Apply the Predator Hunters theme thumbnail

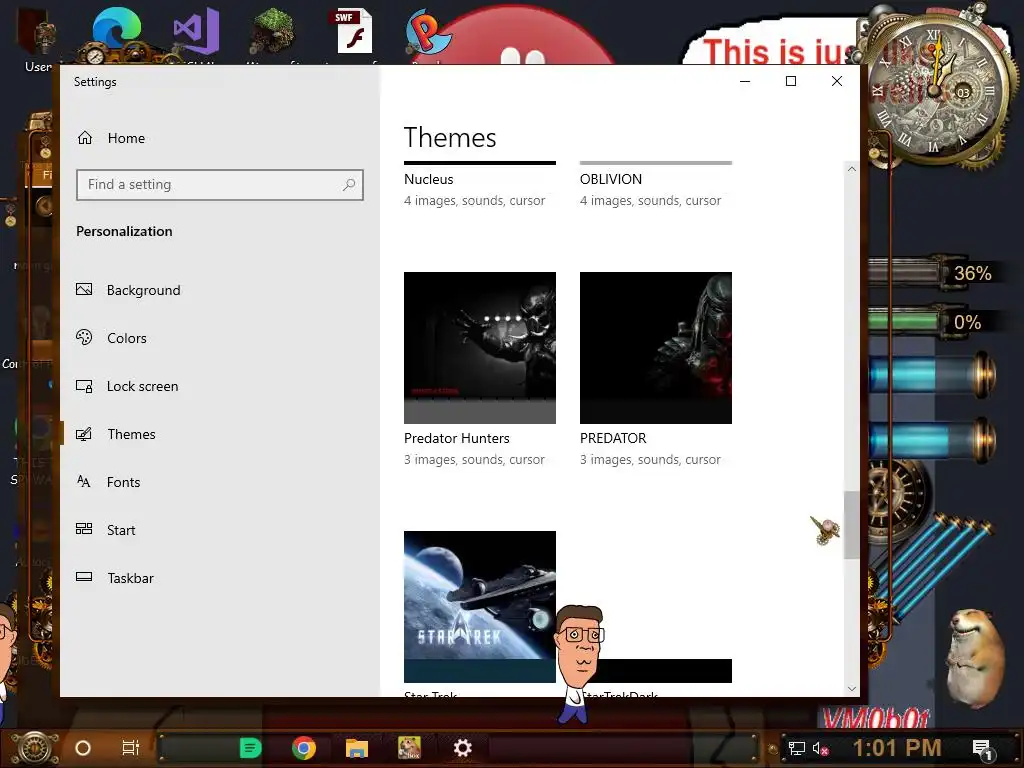(480, 347)
